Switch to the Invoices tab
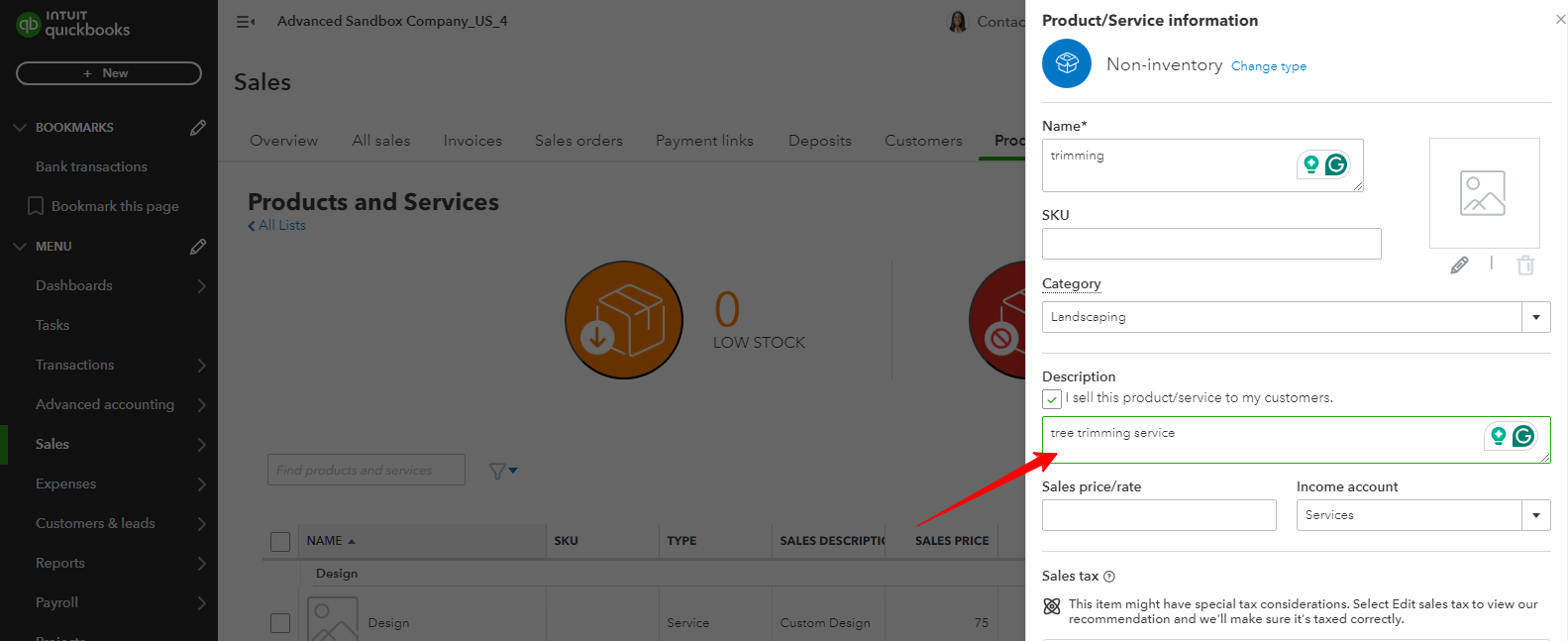This screenshot has height=641, width=1568. (x=472, y=141)
